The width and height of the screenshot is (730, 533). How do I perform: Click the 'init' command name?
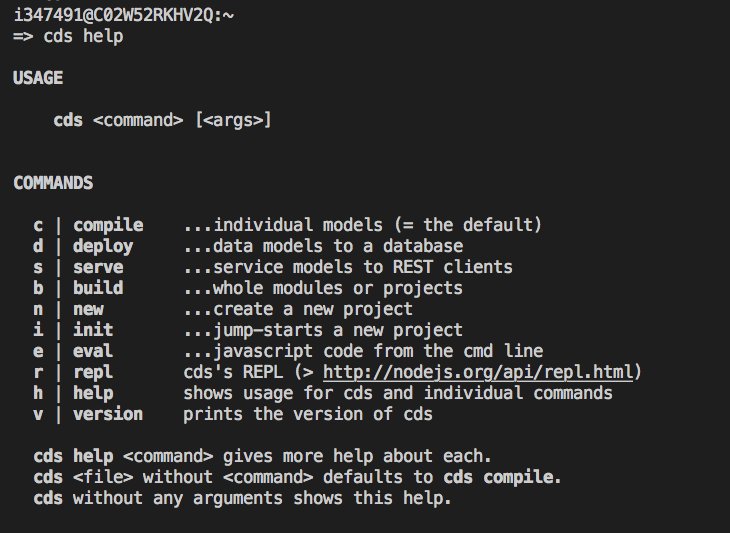tap(93, 330)
